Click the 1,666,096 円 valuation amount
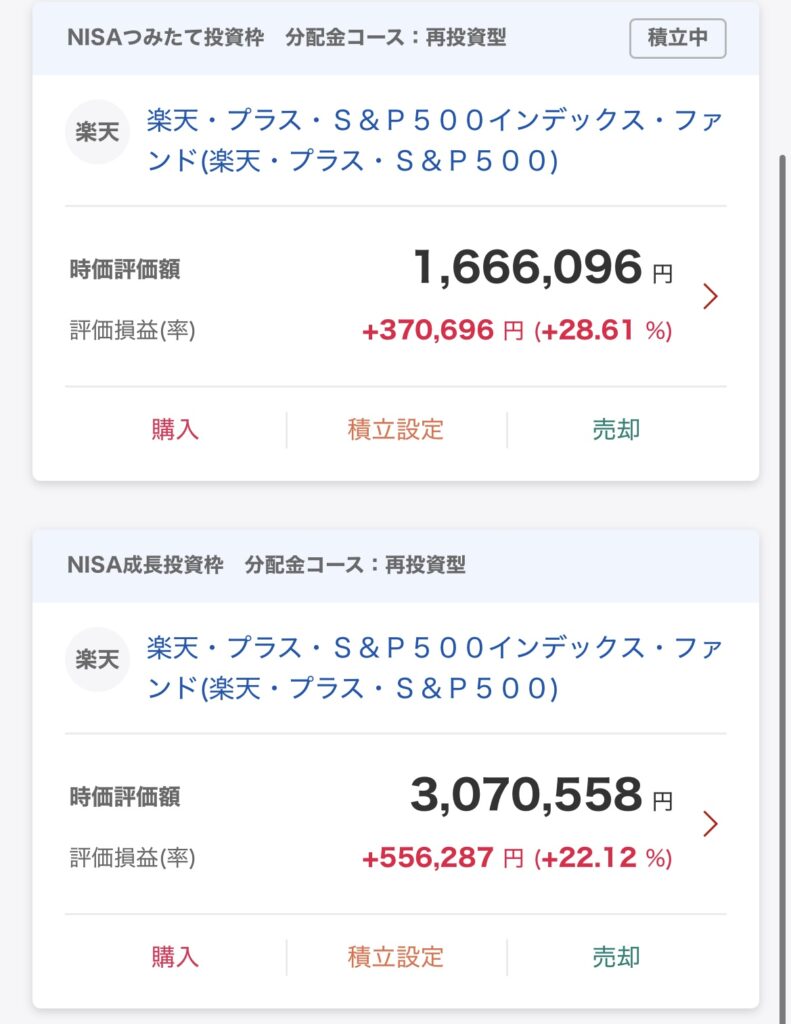791x1024 pixels. coord(542,268)
